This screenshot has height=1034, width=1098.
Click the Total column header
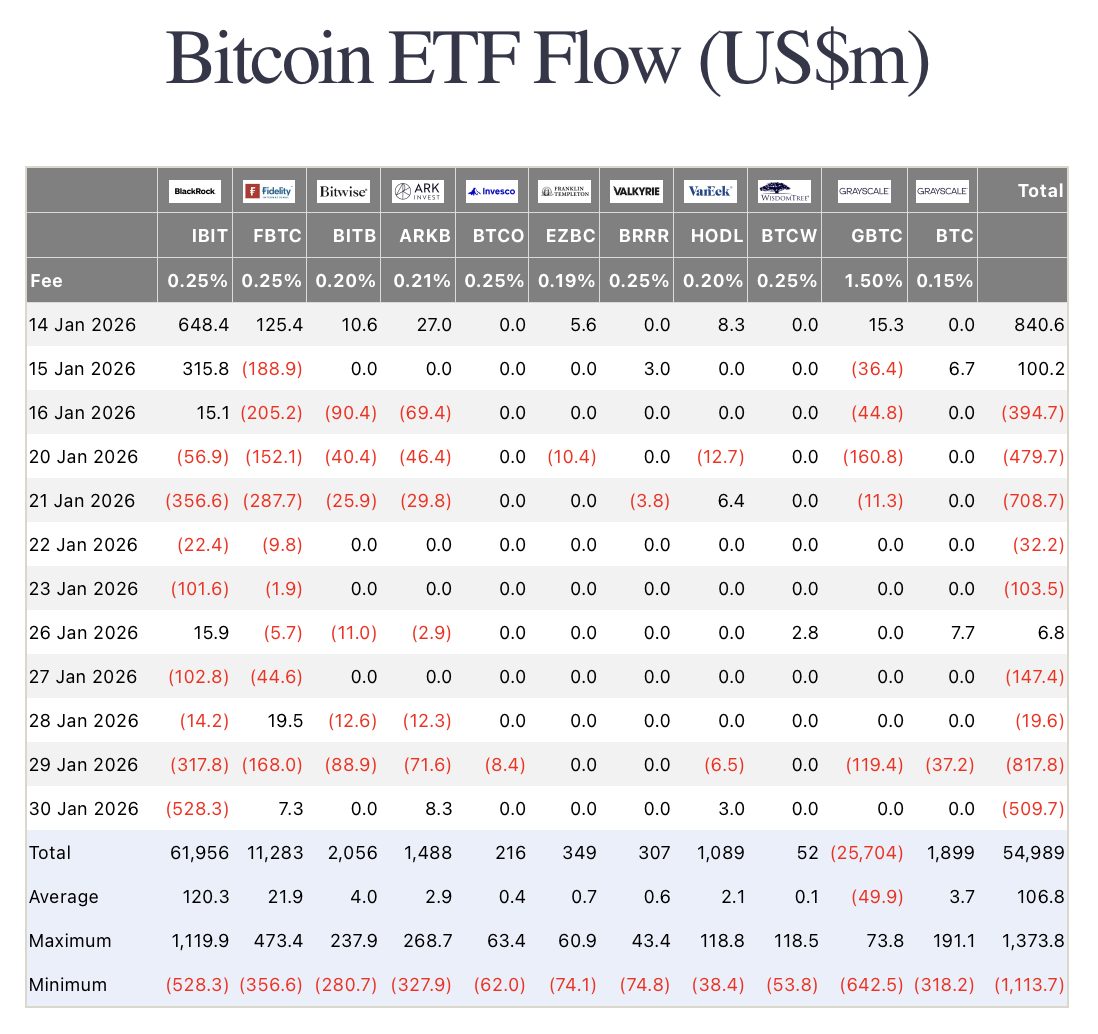[x=1040, y=191]
